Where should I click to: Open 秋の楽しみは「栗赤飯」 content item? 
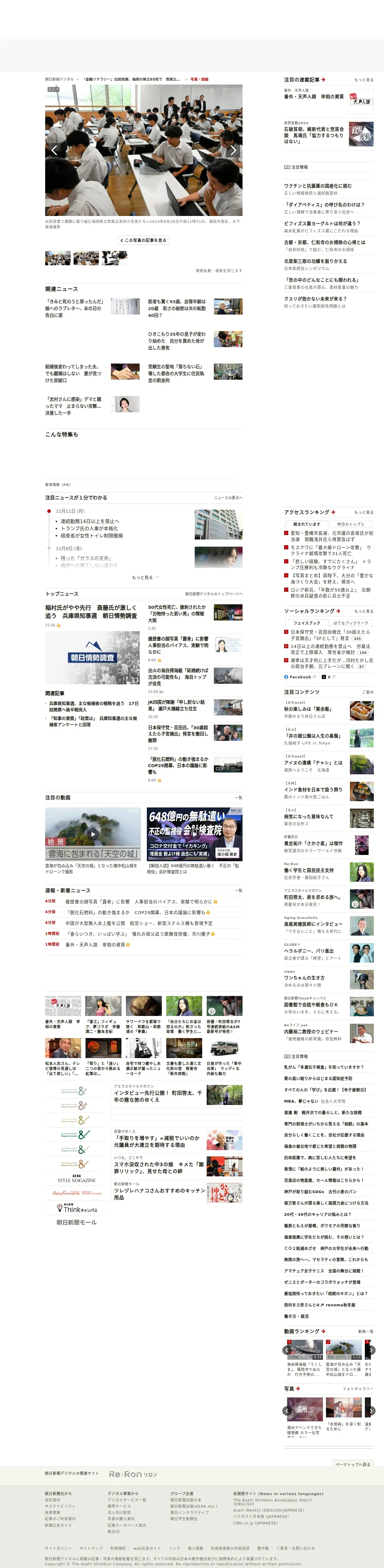308,709
